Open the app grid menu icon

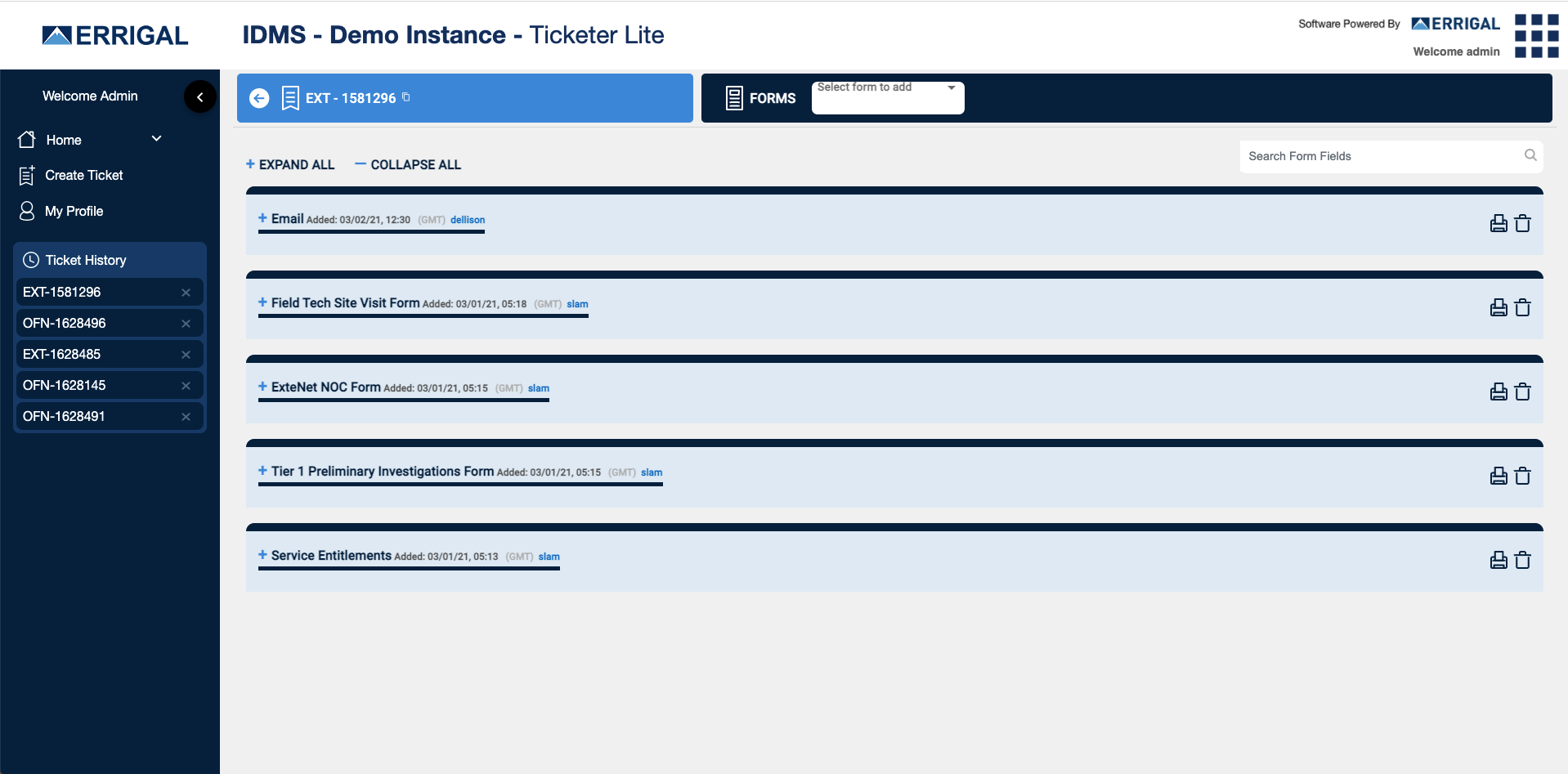[x=1536, y=36]
